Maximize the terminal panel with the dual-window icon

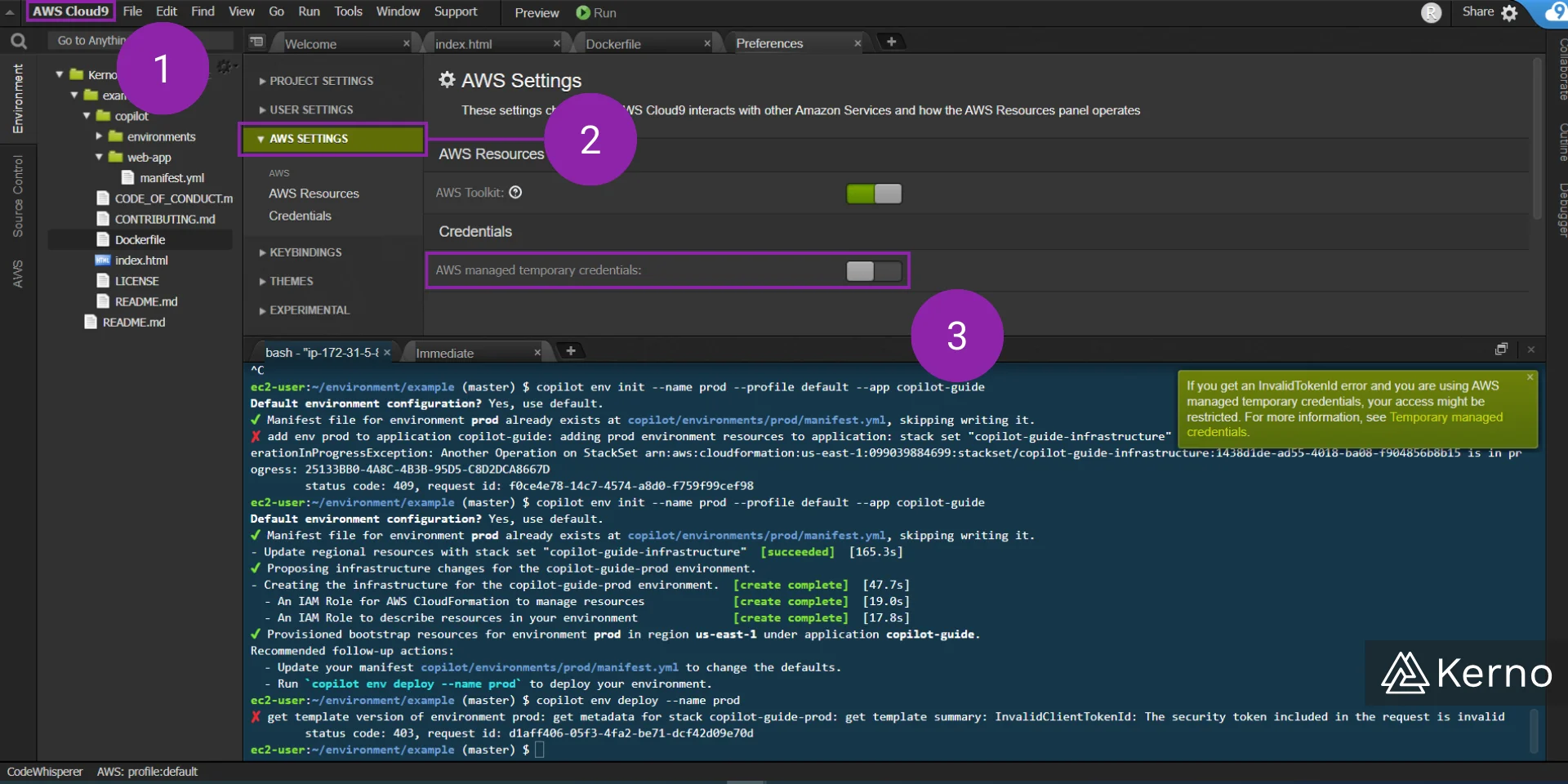coord(1501,349)
